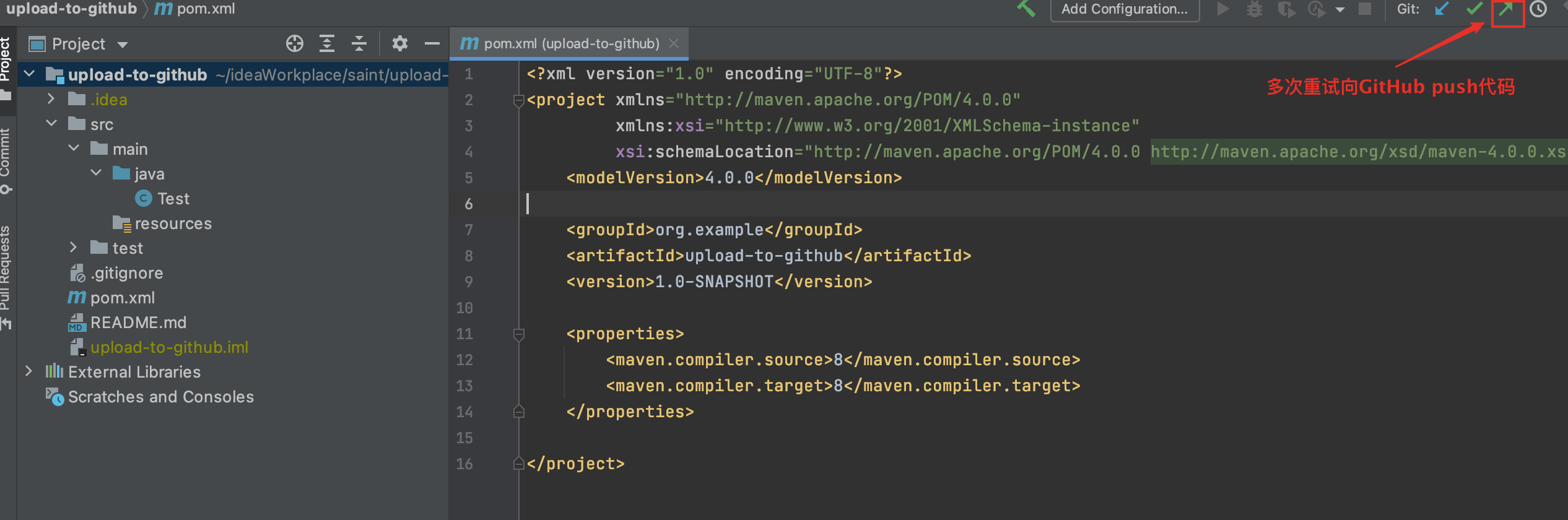
Task: Select Scratches and Consoles node
Action: point(150,397)
